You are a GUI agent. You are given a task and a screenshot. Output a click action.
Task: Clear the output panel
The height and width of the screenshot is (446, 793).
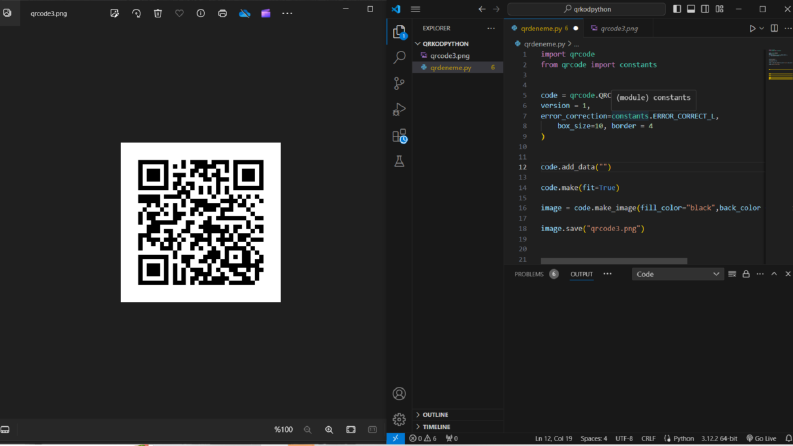point(732,274)
